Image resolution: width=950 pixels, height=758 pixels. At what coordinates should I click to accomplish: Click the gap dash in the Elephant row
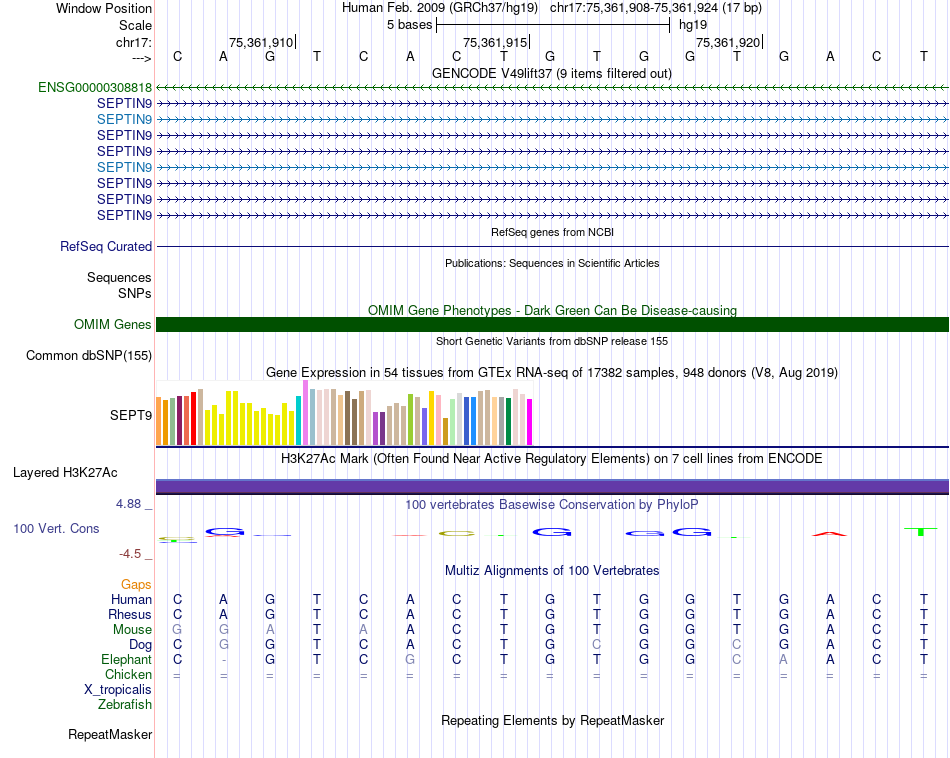click(224, 660)
